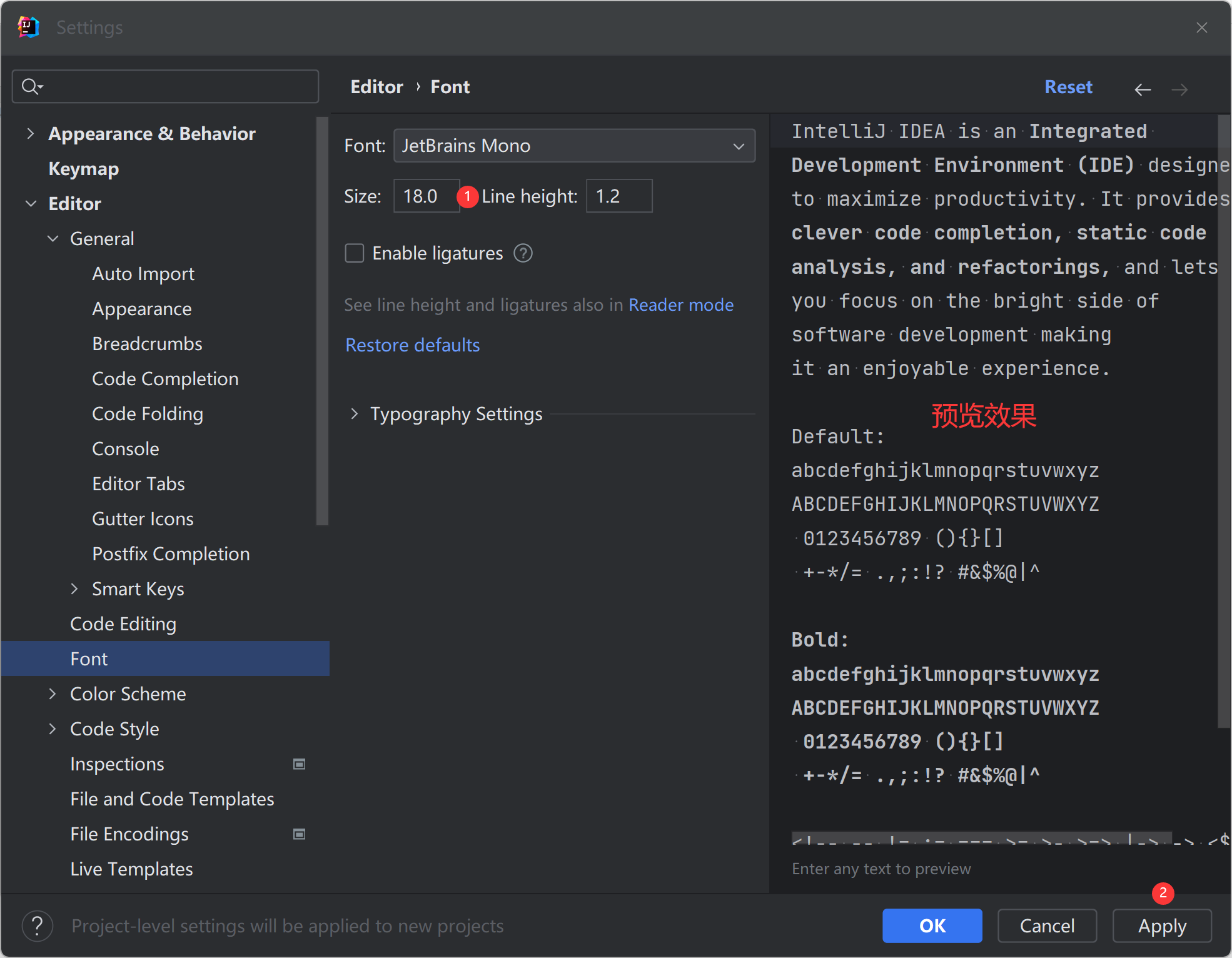Image resolution: width=1232 pixels, height=958 pixels.
Task: Click the Line height field 1.2
Action: click(x=619, y=196)
